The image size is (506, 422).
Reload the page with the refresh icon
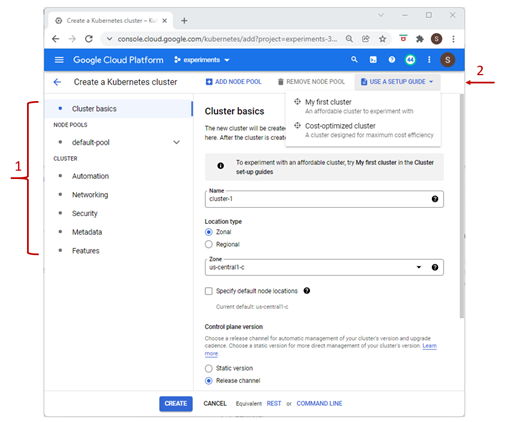(x=89, y=39)
